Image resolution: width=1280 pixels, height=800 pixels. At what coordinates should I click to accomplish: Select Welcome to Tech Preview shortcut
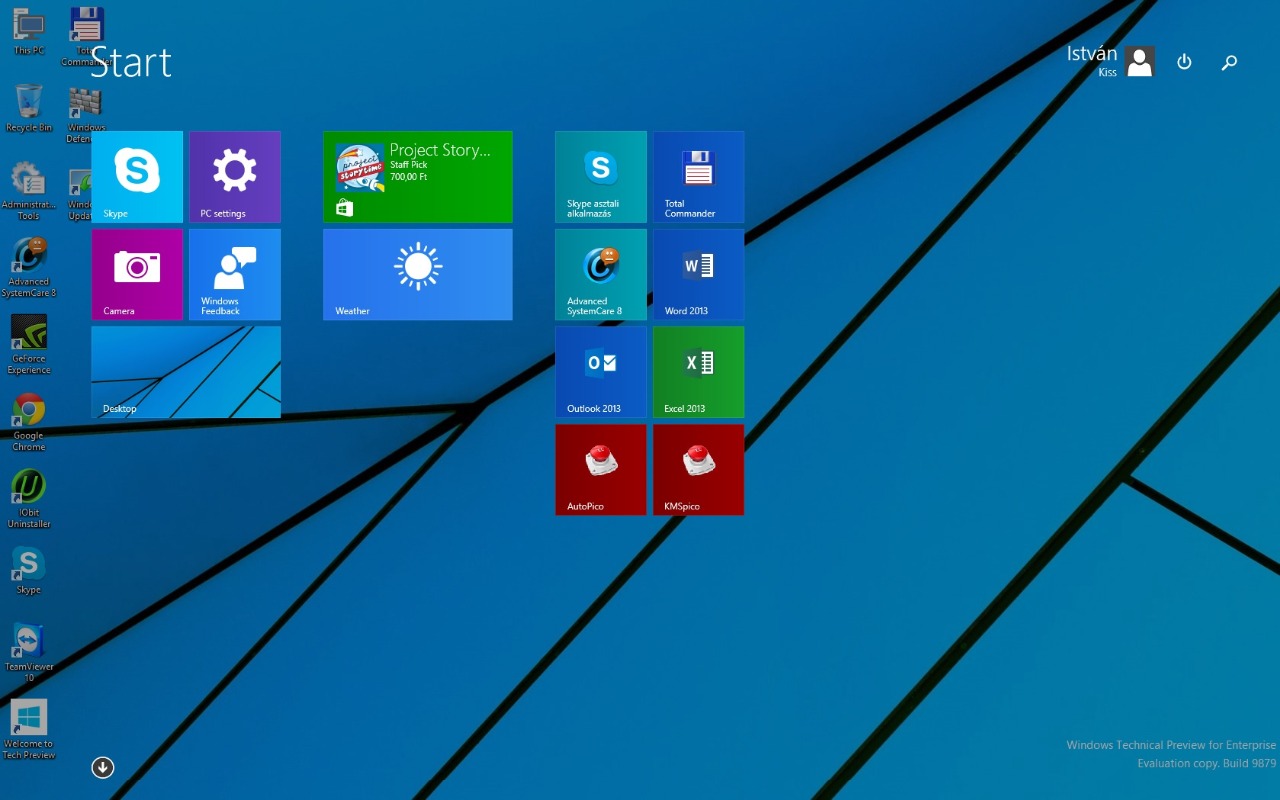pyautogui.click(x=29, y=730)
